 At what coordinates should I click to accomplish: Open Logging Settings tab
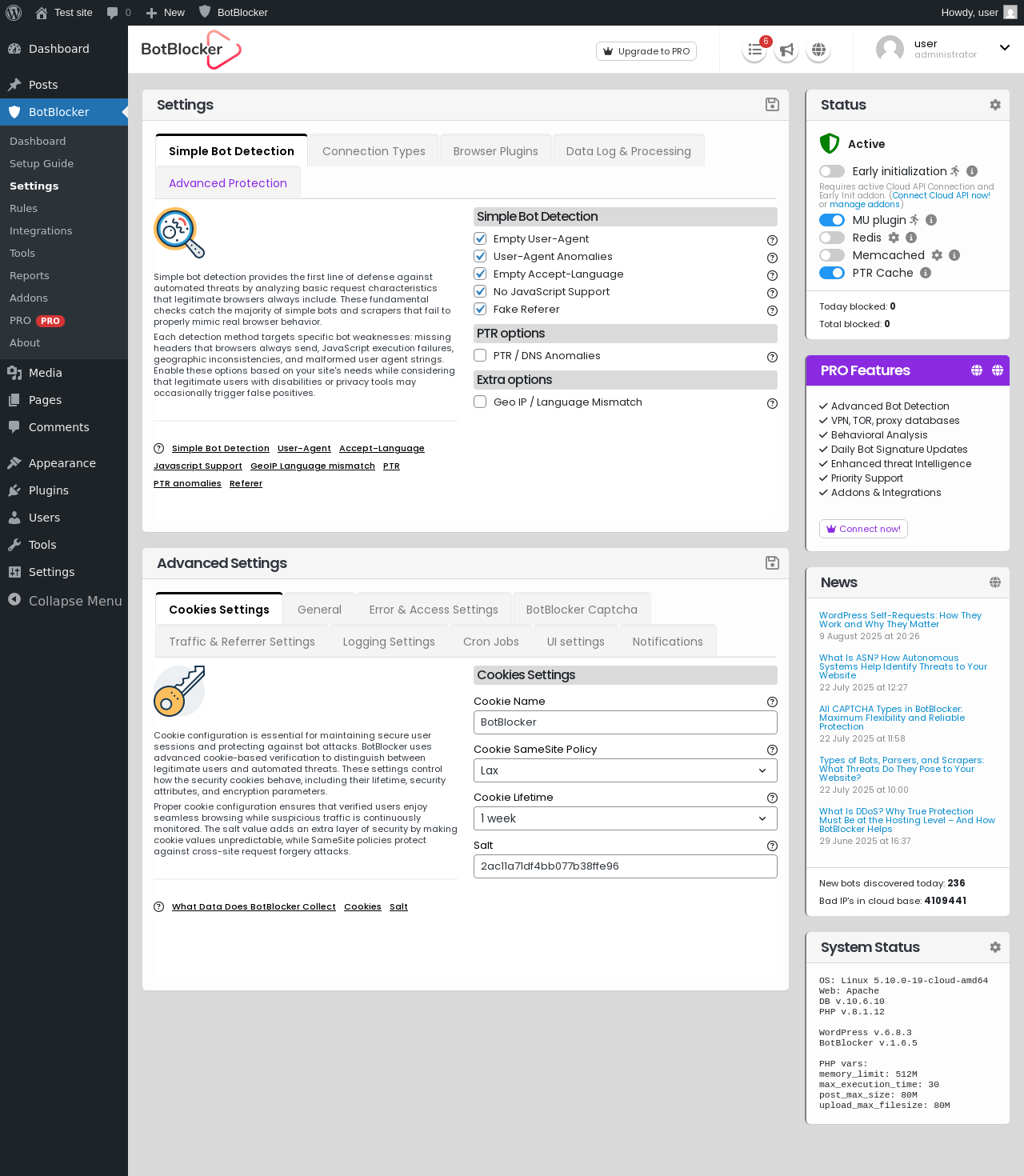(x=389, y=642)
